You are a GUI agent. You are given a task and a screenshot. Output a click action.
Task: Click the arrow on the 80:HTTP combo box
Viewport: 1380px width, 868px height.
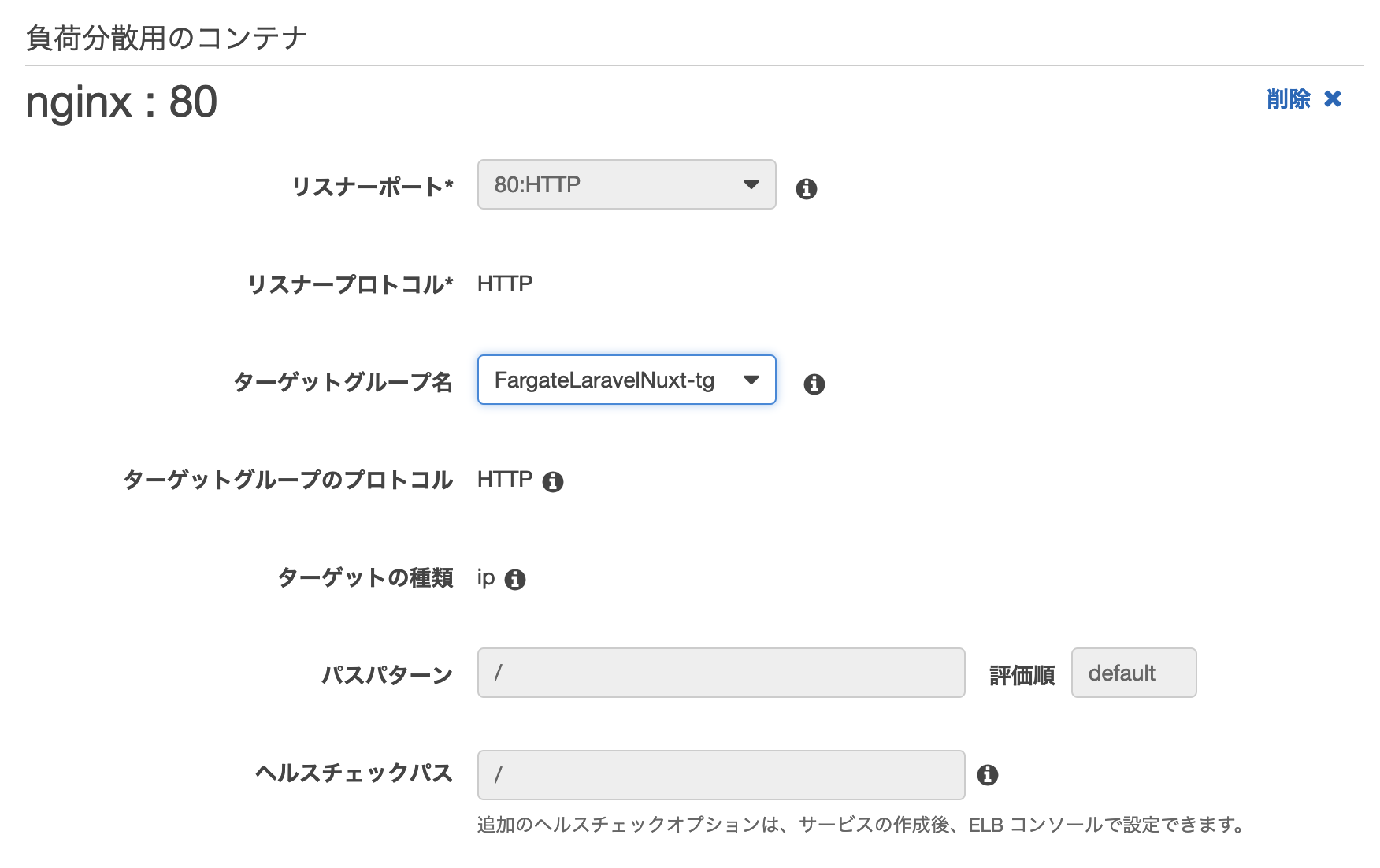(x=751, y=184)
